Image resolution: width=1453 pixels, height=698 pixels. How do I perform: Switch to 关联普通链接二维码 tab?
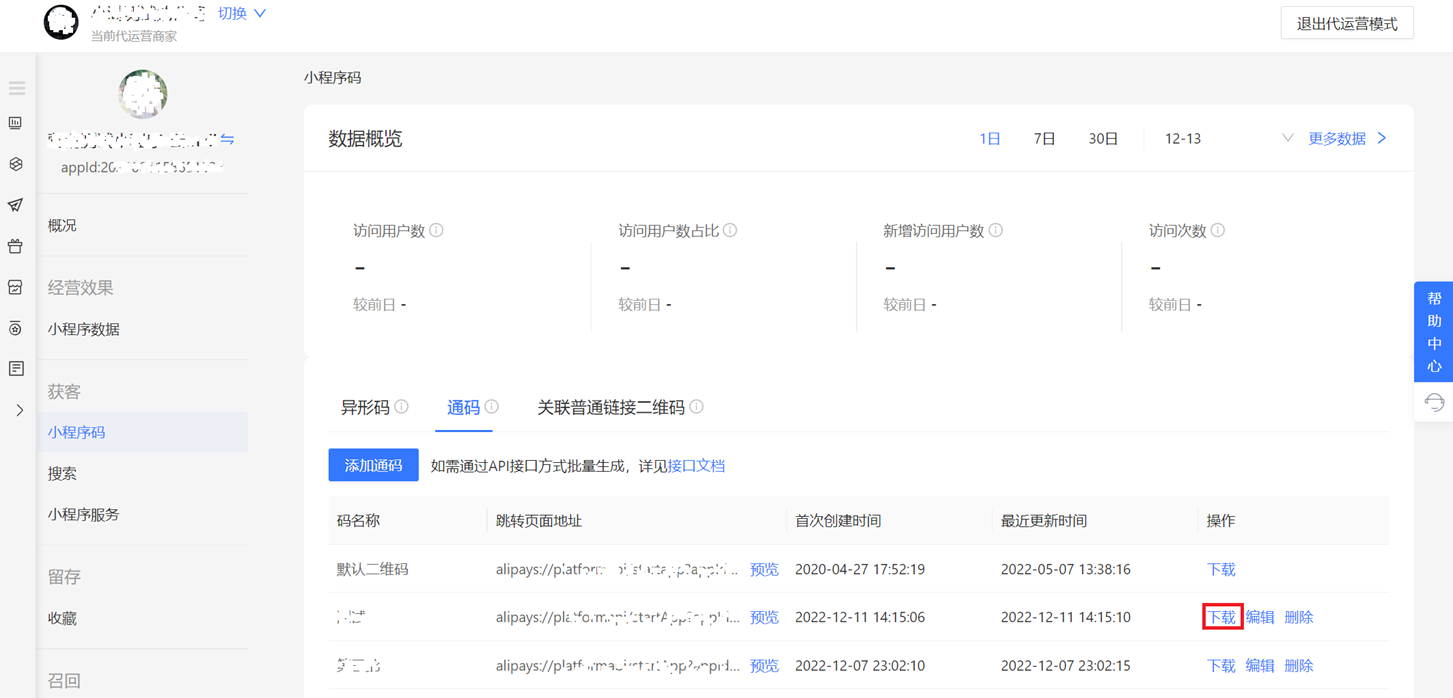tap(611, 407)
